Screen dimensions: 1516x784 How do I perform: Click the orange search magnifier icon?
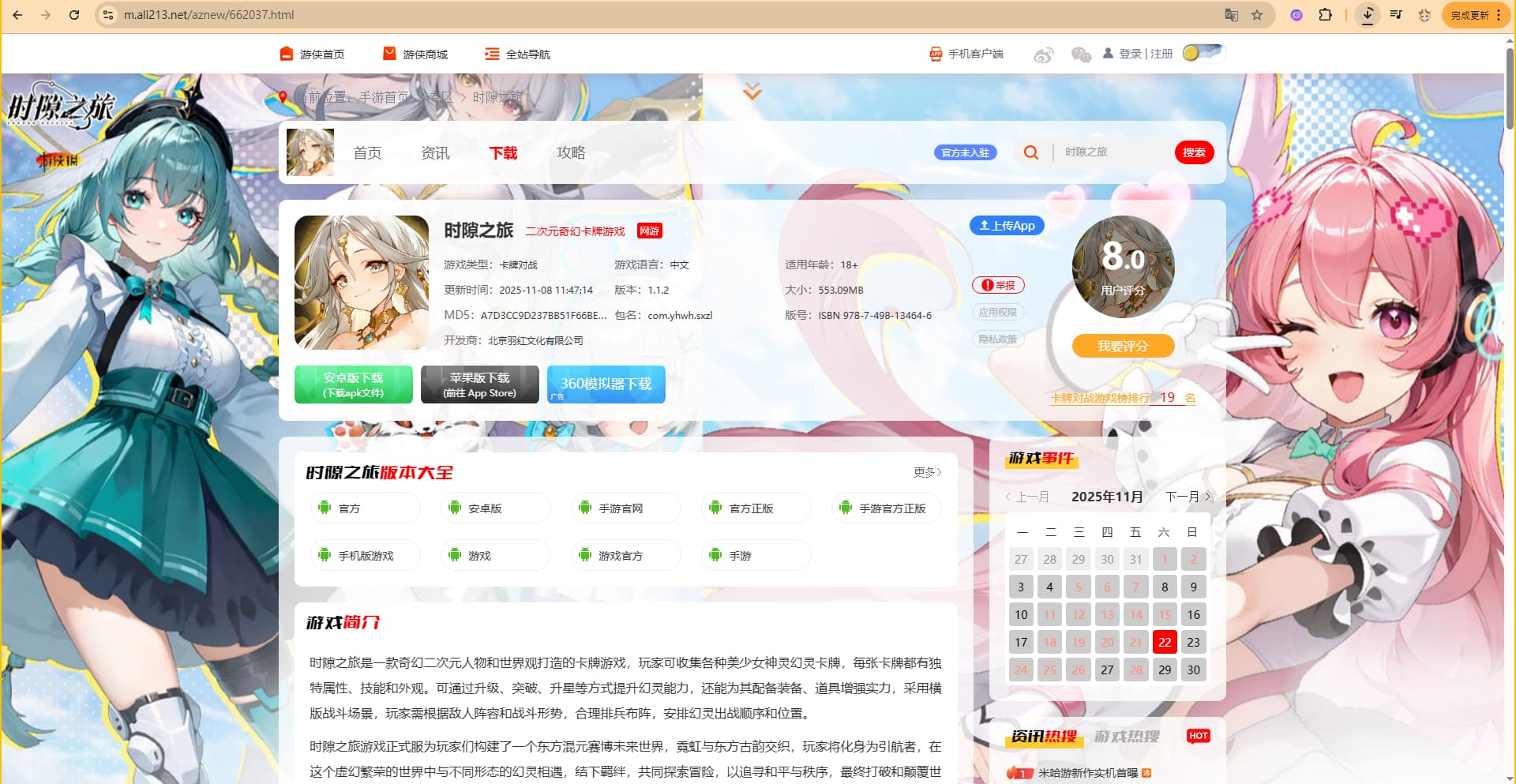(x=1030, y=152)
